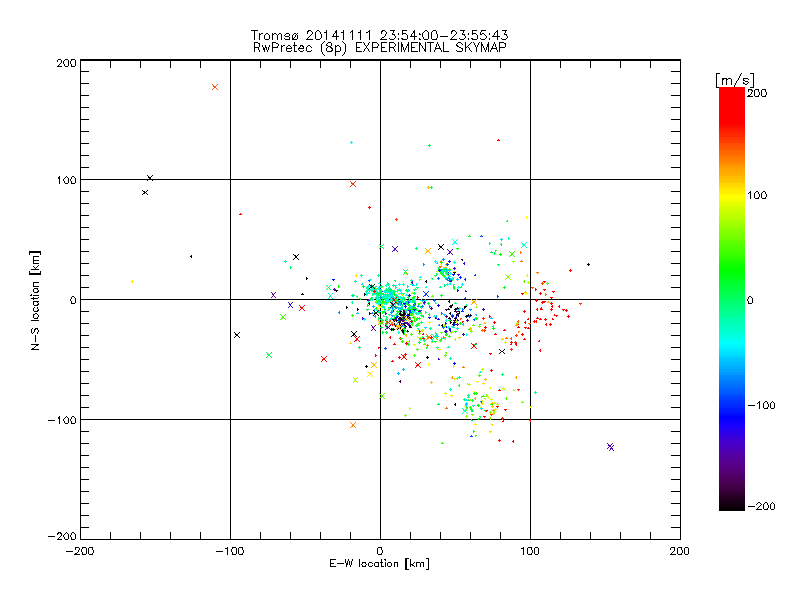Click the X-axis '-100' tick label

230,551
